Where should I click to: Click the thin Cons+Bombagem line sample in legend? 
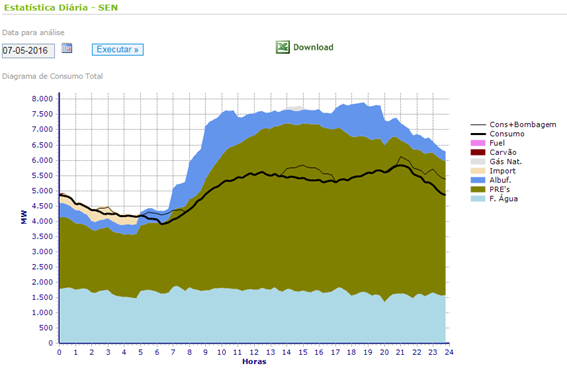(478, 125)
